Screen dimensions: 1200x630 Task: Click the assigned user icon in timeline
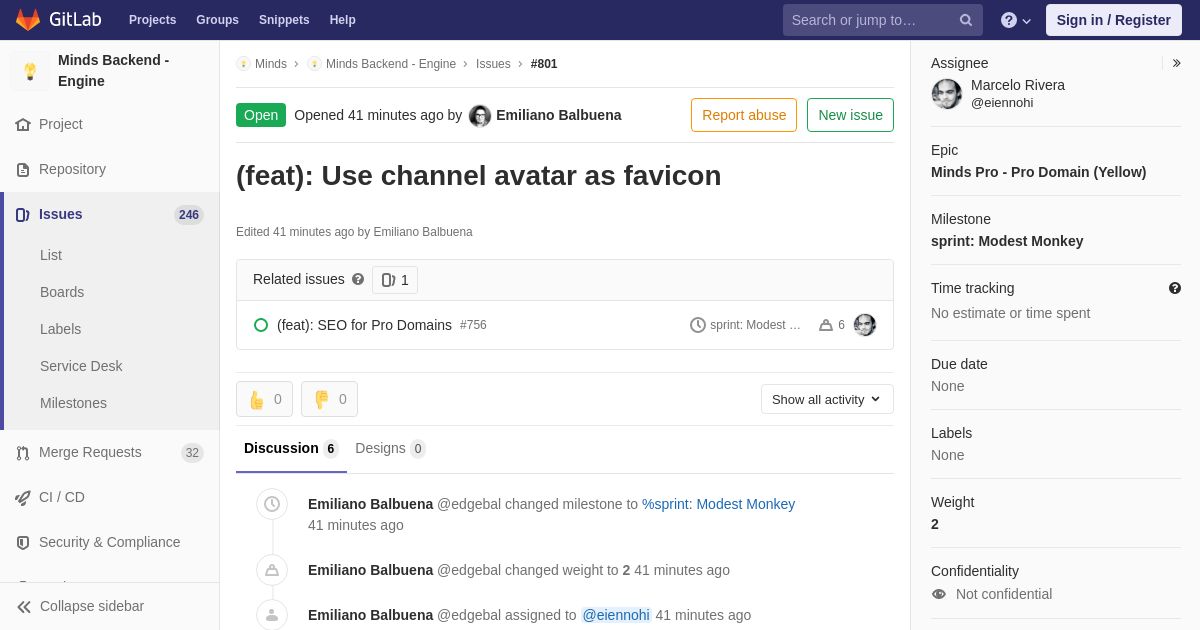(x=272, y=615)
